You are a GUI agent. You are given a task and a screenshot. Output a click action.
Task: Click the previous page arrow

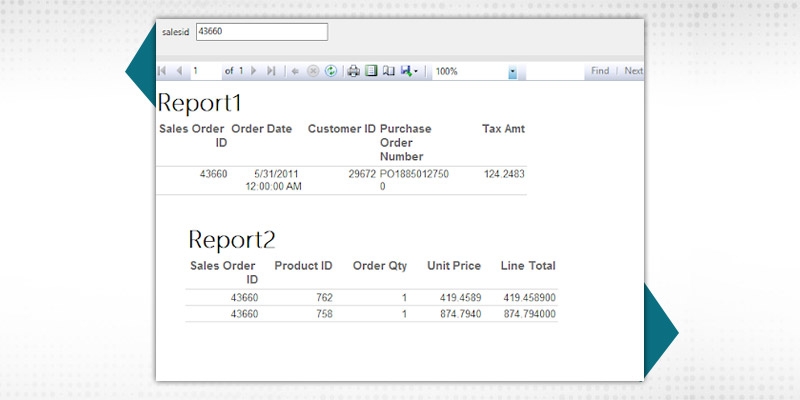tap(179, 71)
